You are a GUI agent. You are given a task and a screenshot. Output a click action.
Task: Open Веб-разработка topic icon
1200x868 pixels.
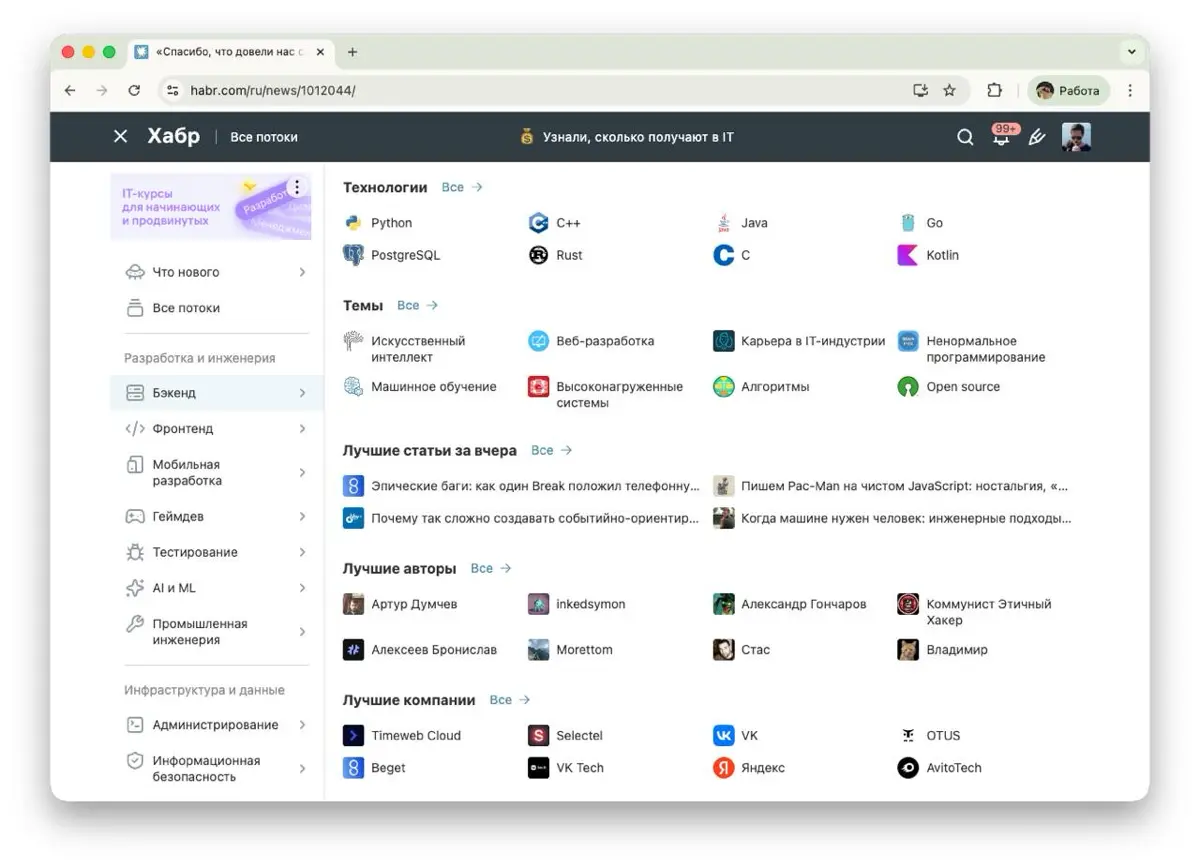(538, 341)
